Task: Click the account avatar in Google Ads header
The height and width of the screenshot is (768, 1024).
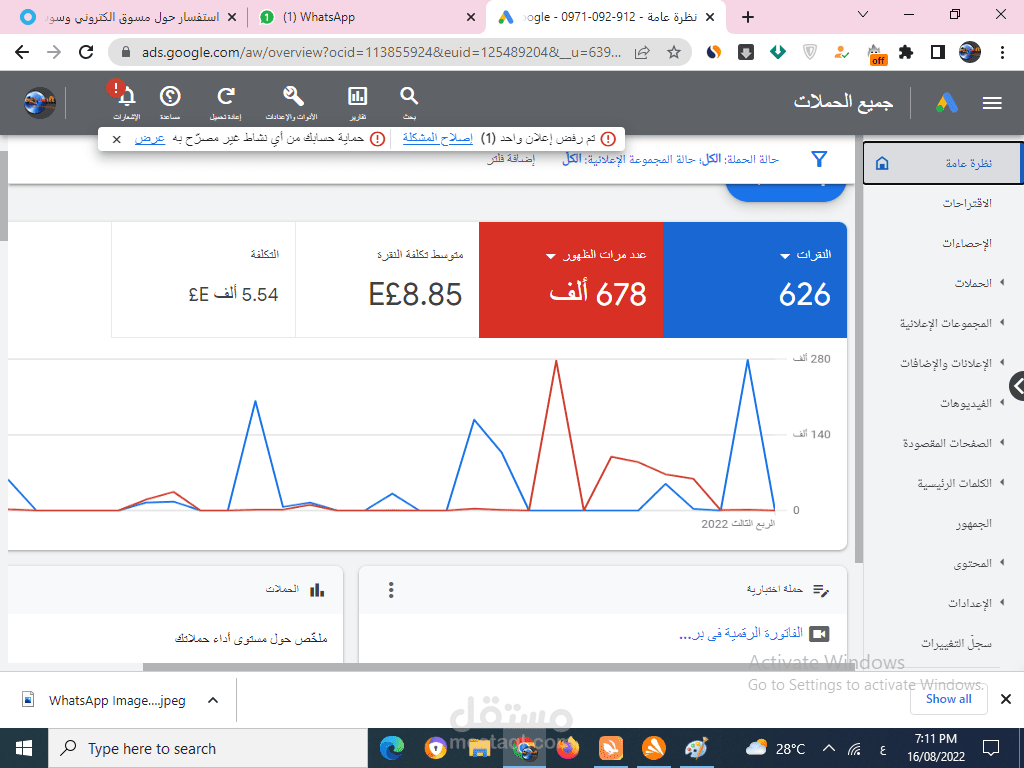Action: [40, 103]
